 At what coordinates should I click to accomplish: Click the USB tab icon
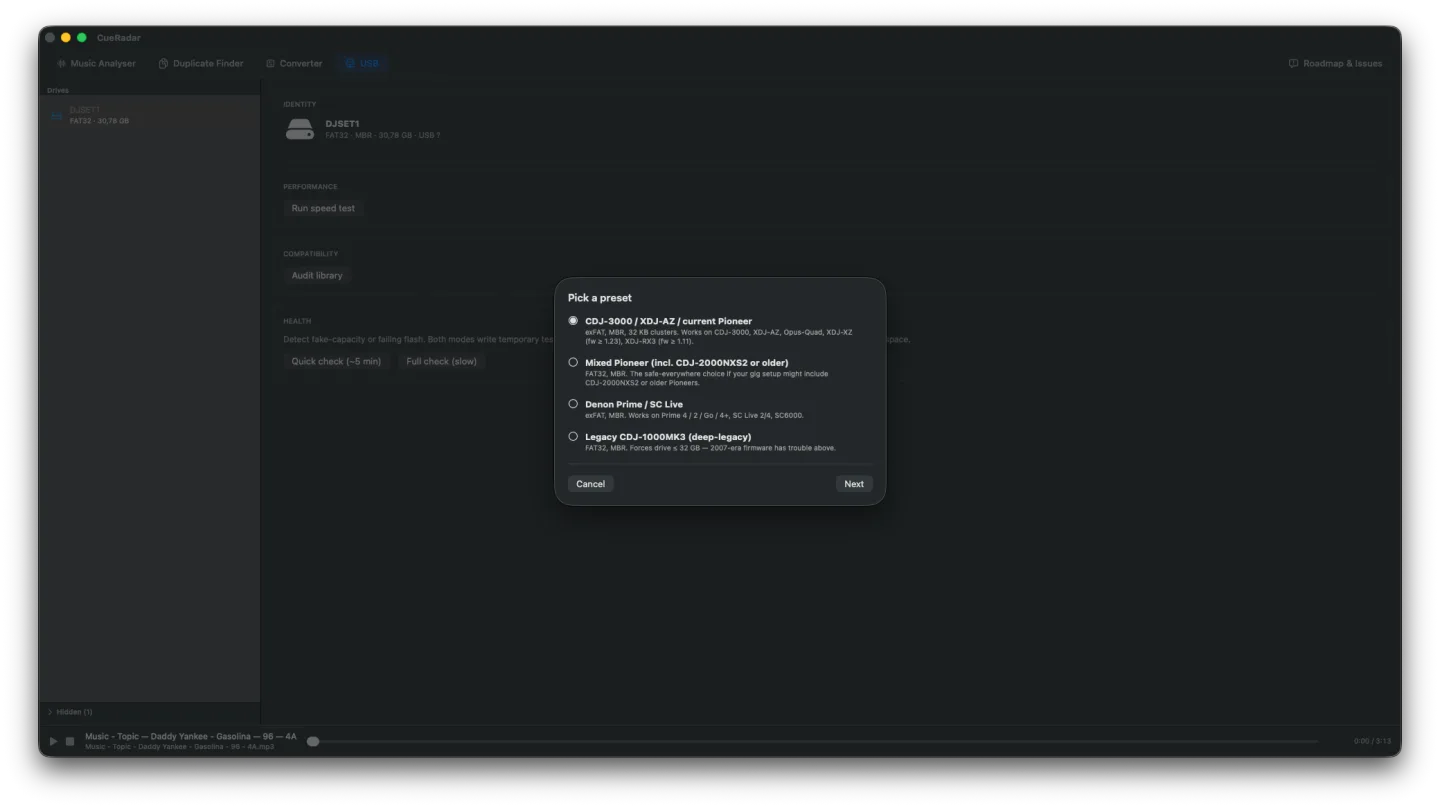point(350,63)
